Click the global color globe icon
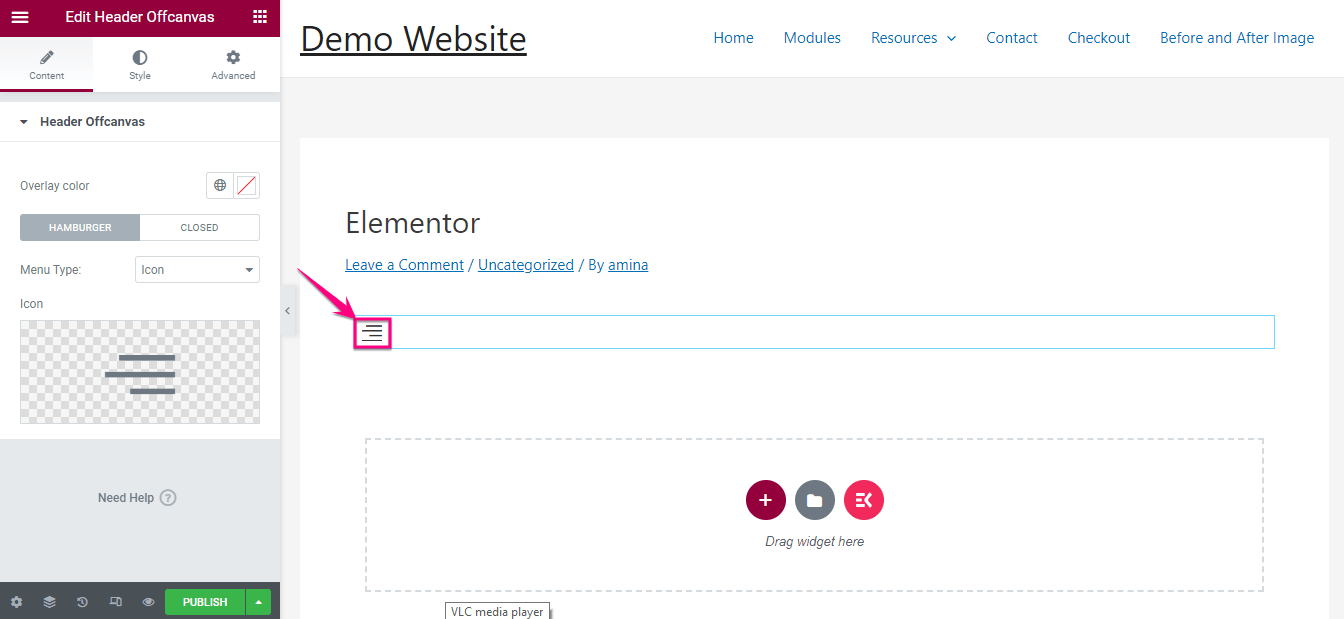This screenshot has width=1344, height=619. [220, 185]
